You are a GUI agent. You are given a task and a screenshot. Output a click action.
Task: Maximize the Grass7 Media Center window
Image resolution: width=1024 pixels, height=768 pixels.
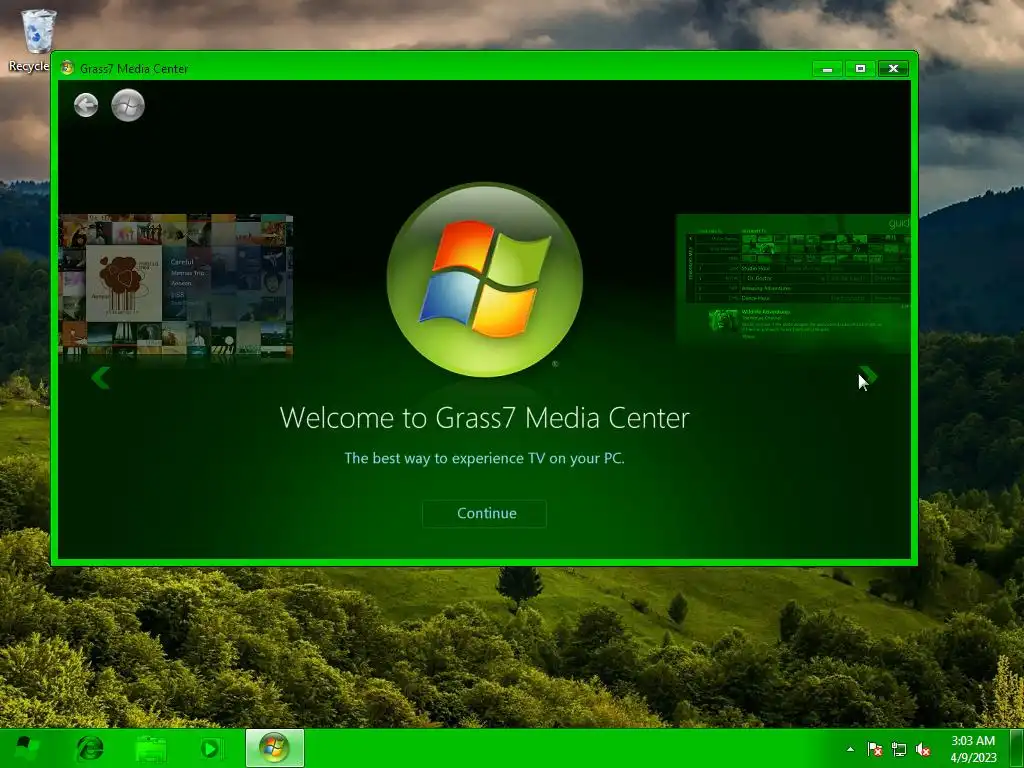pos(860,69)
